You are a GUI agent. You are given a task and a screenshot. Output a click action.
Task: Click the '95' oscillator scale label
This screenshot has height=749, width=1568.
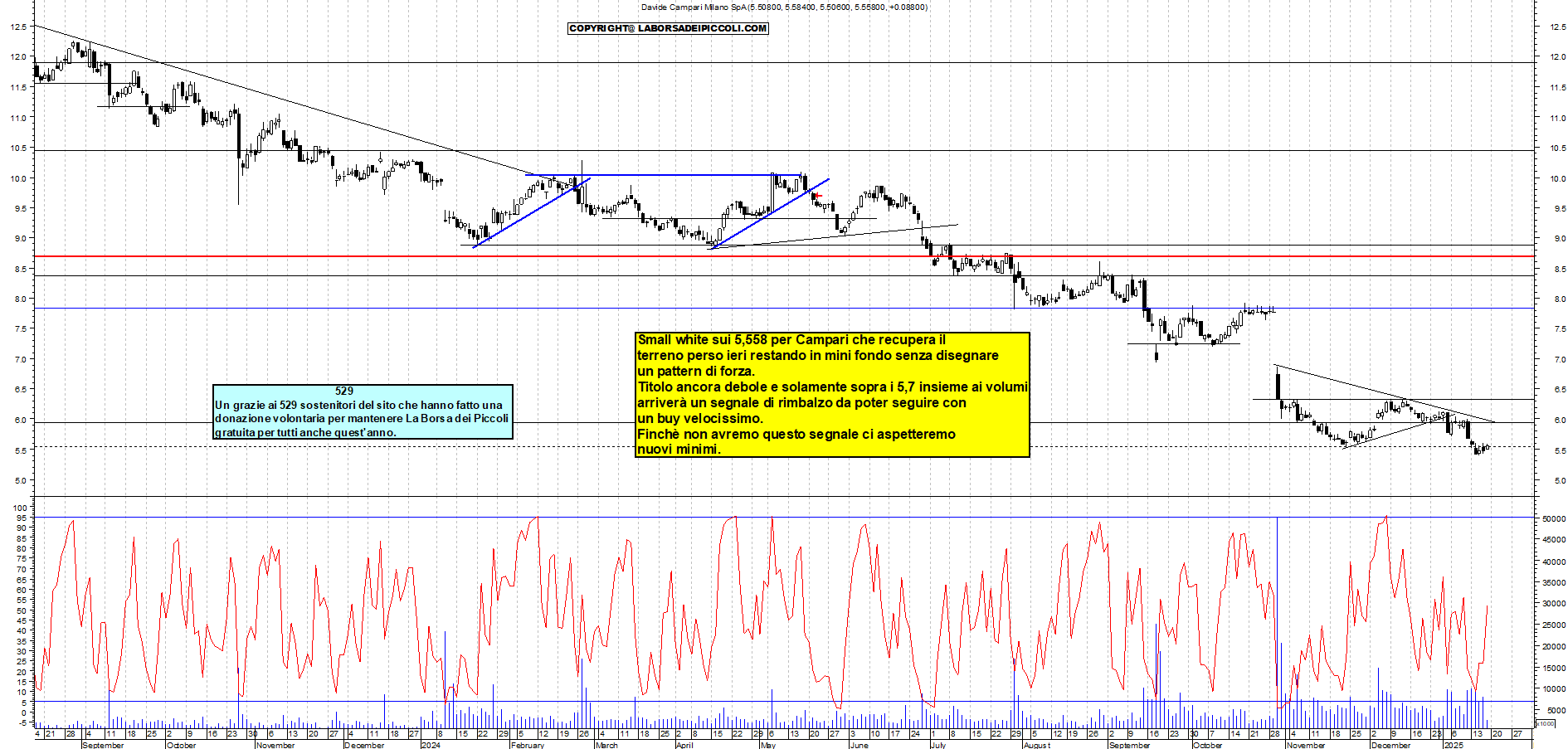tap(22, 518)
